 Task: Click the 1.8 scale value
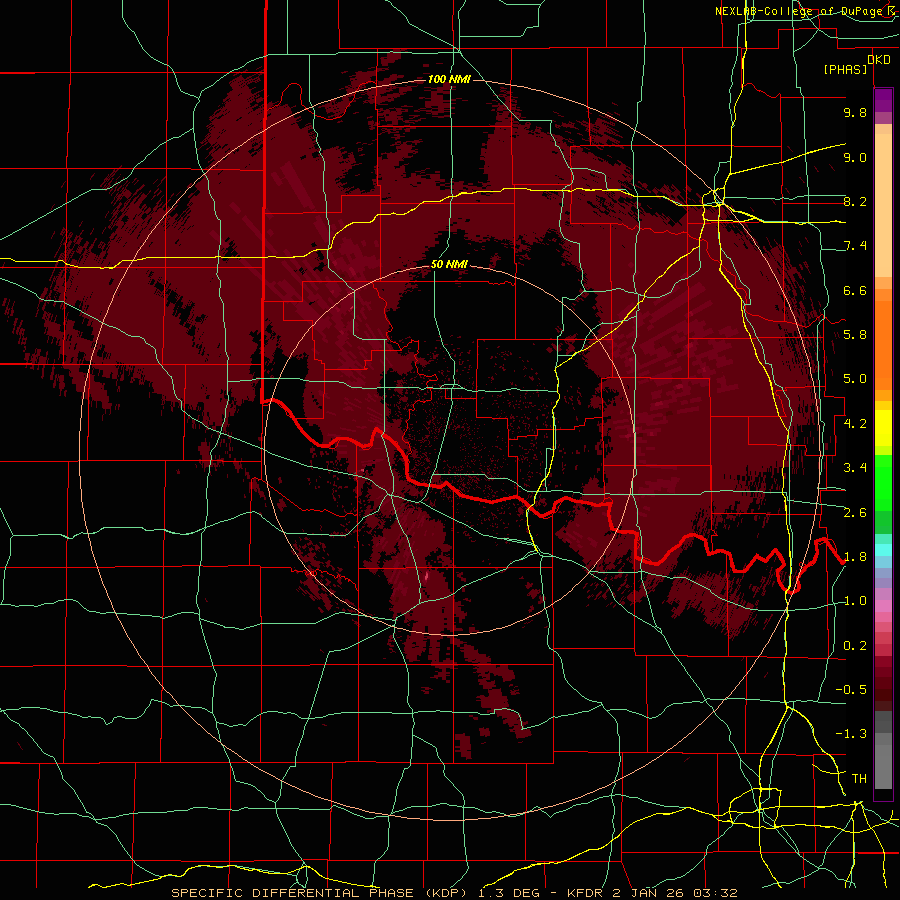coord(855,556)
